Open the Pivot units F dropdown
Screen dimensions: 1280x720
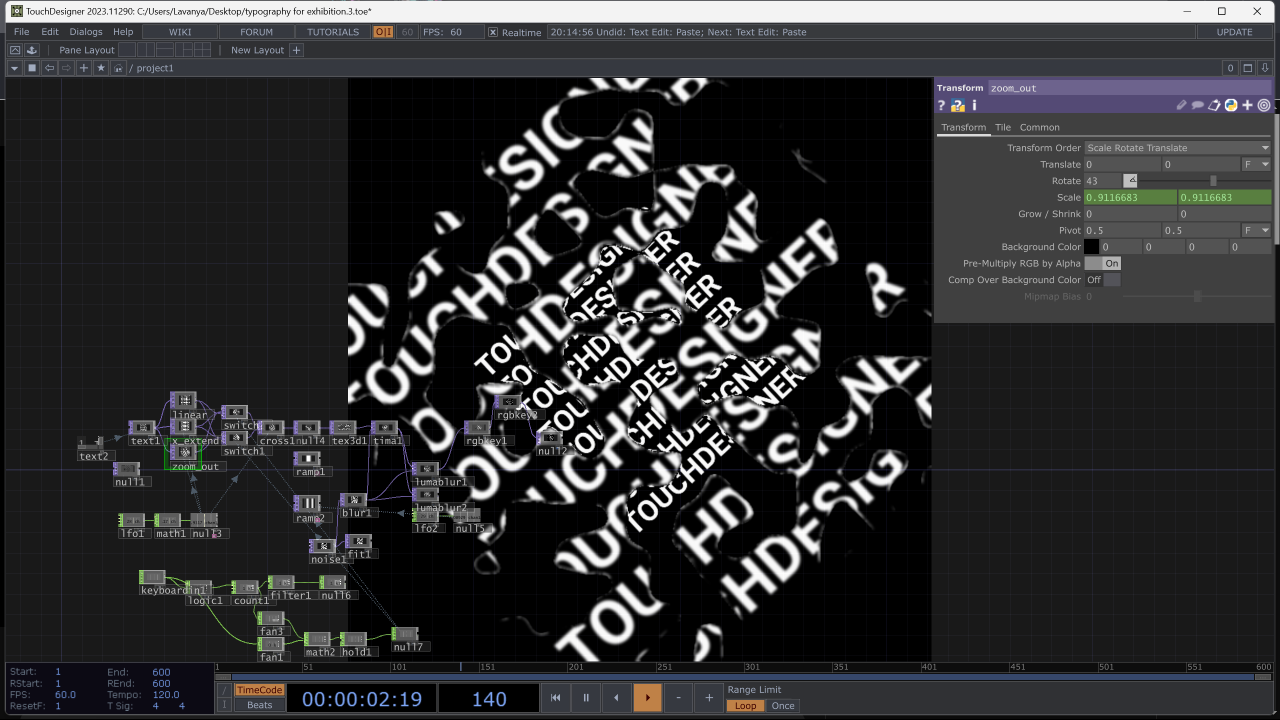(x=1256, y=230)
